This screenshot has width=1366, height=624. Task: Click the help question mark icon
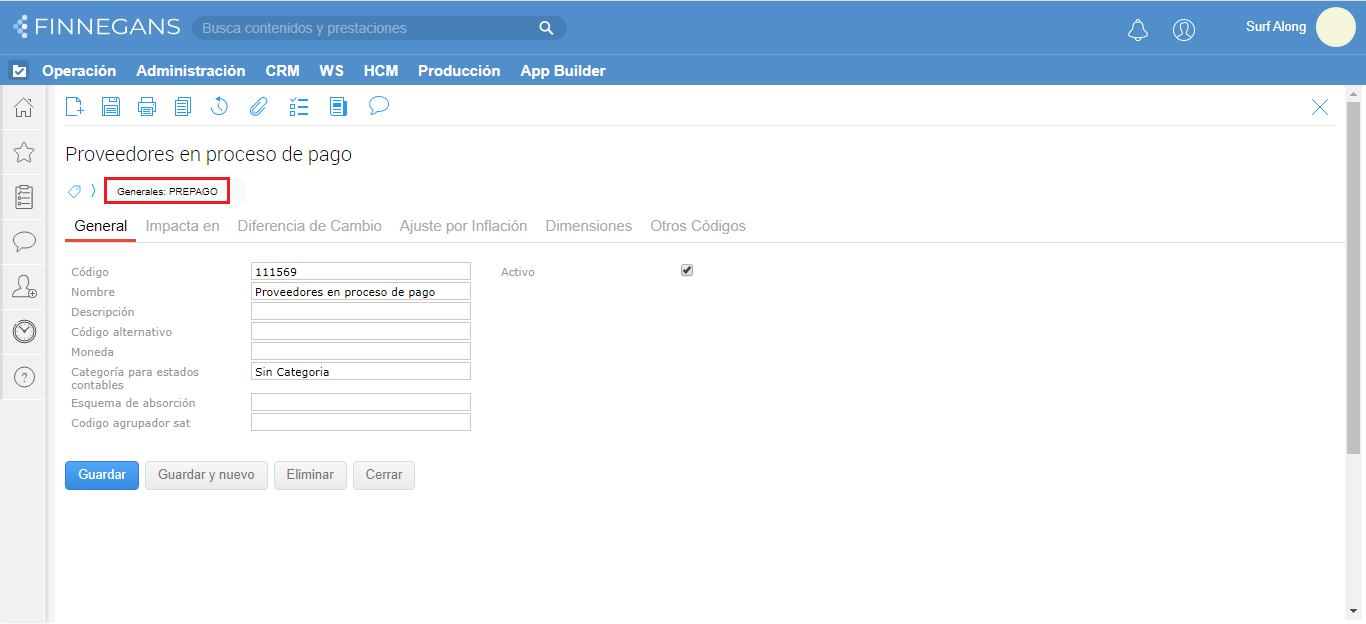[24, 377]
